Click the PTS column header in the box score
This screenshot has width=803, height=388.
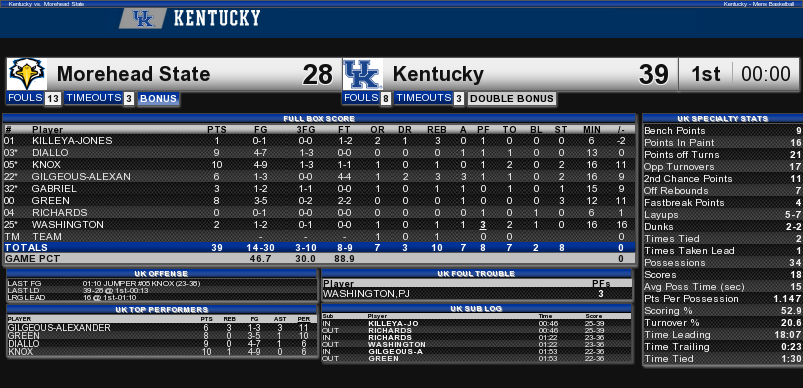coord(217,130)
